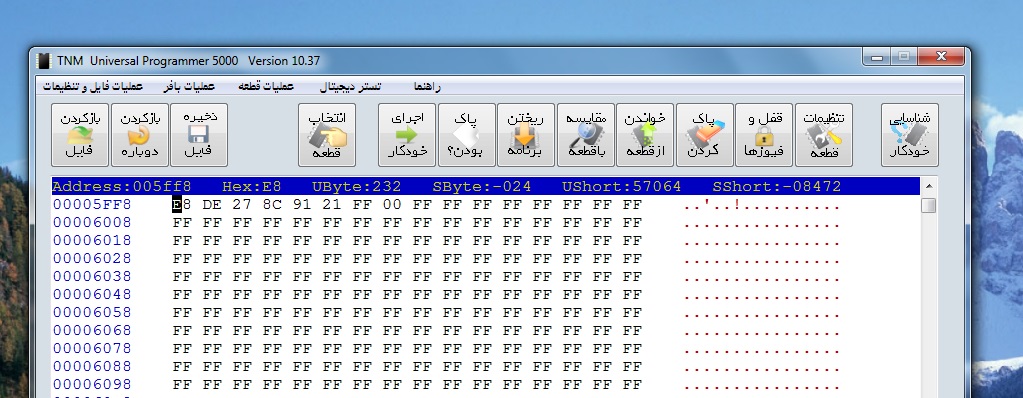Open Select Device (انتخاب قطعه) chip icon
The width and height of the screenshot is (1023, 398).
tap(327, 135)
